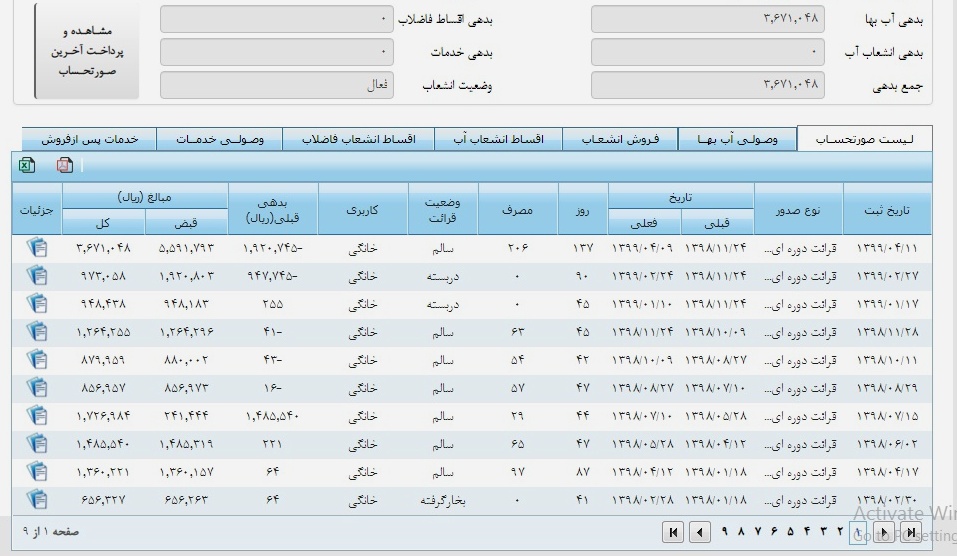This screenshot has width=957, height=556.
Task: Open details icon for the 1398/04/17 bill
Action: click(37, 471)
